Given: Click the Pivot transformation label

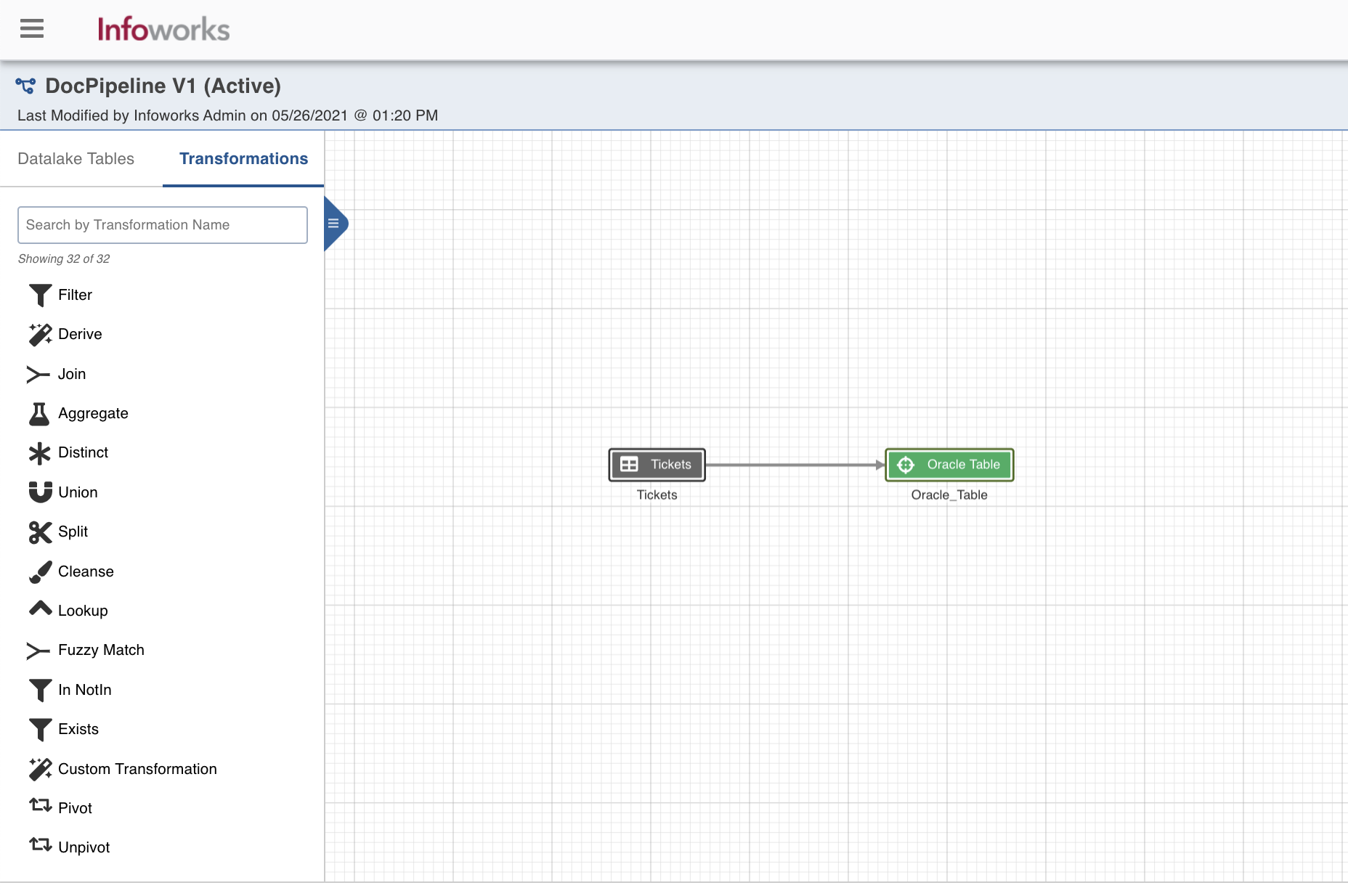Looking at the screenshot, I should [x=75, y=808].
